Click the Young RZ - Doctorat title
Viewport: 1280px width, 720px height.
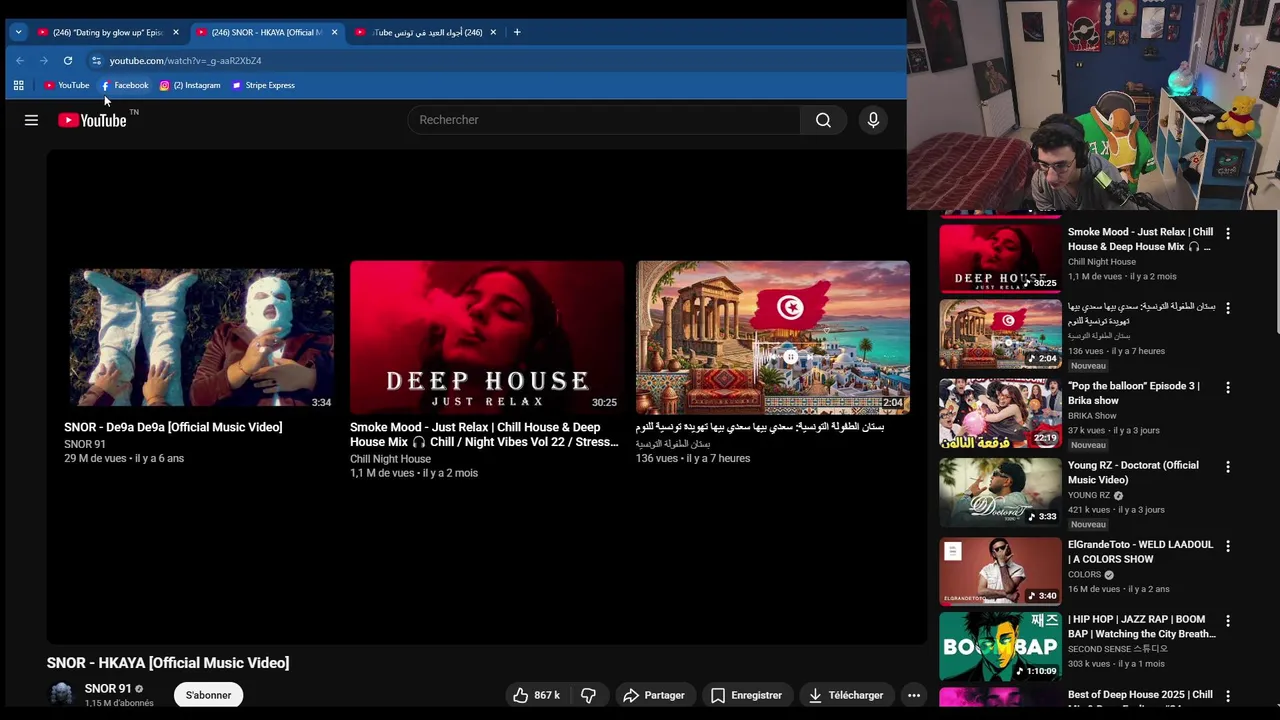point(1133,472)
